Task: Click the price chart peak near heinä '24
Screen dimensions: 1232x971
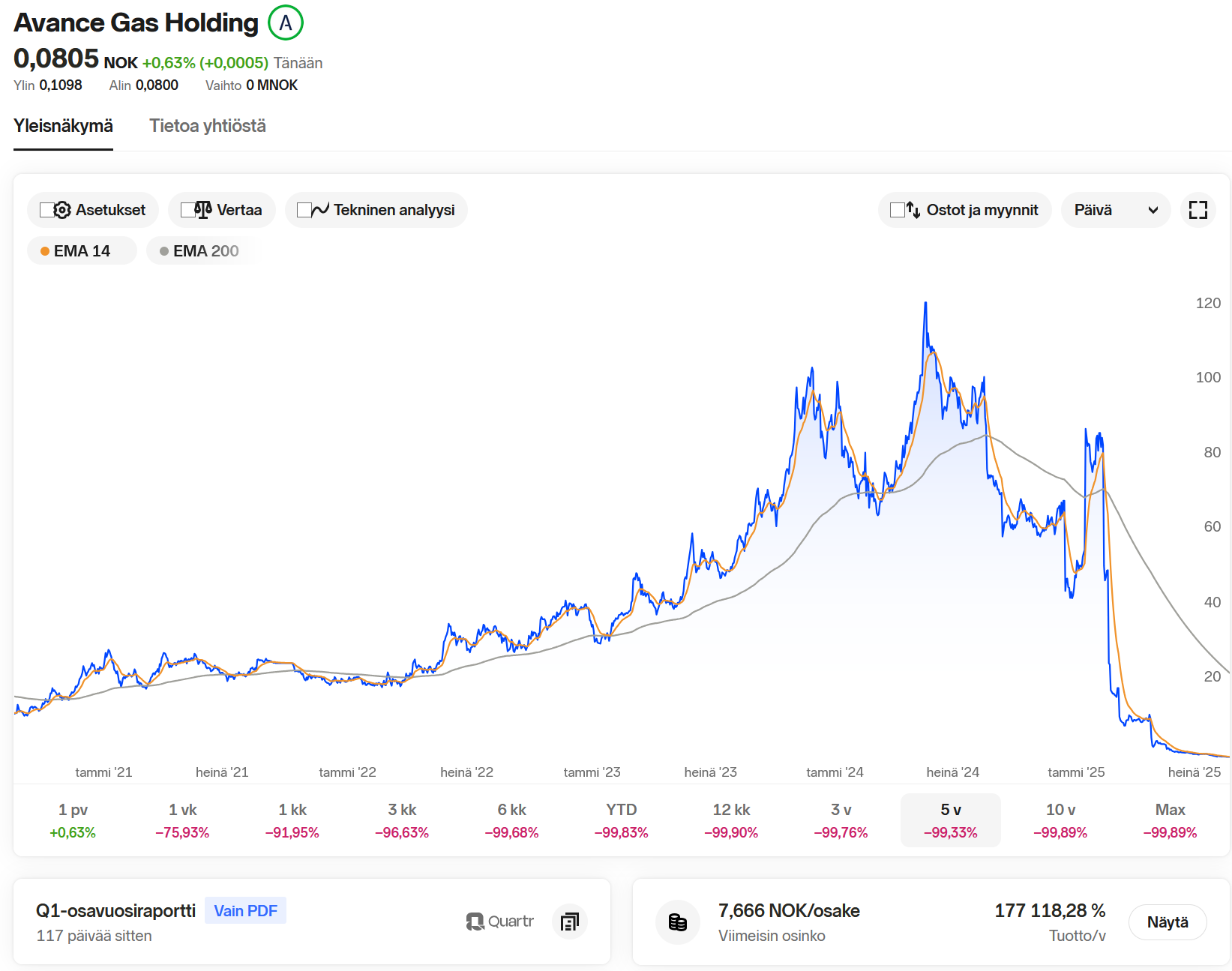Action: click(x=925, y=304)
